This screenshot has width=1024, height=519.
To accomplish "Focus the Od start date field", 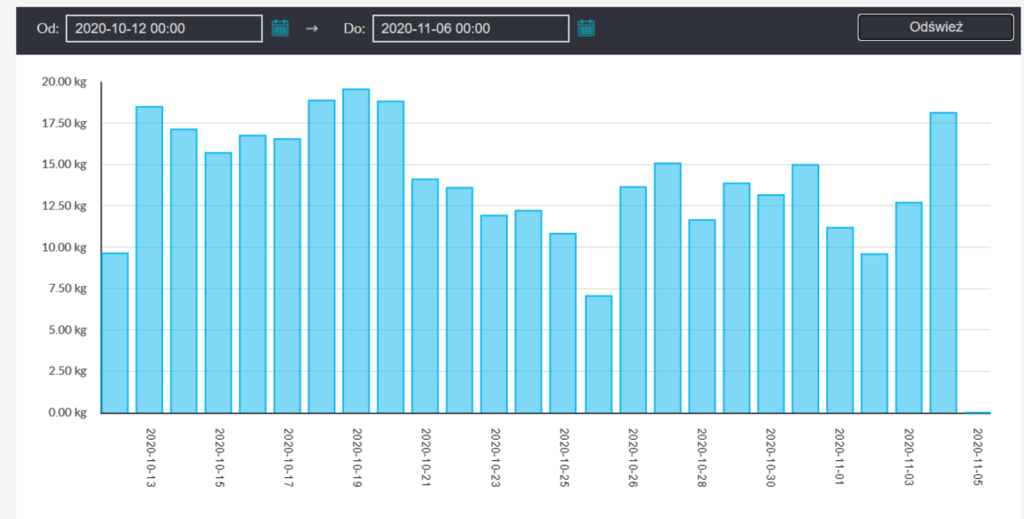I will pos(164,29).
